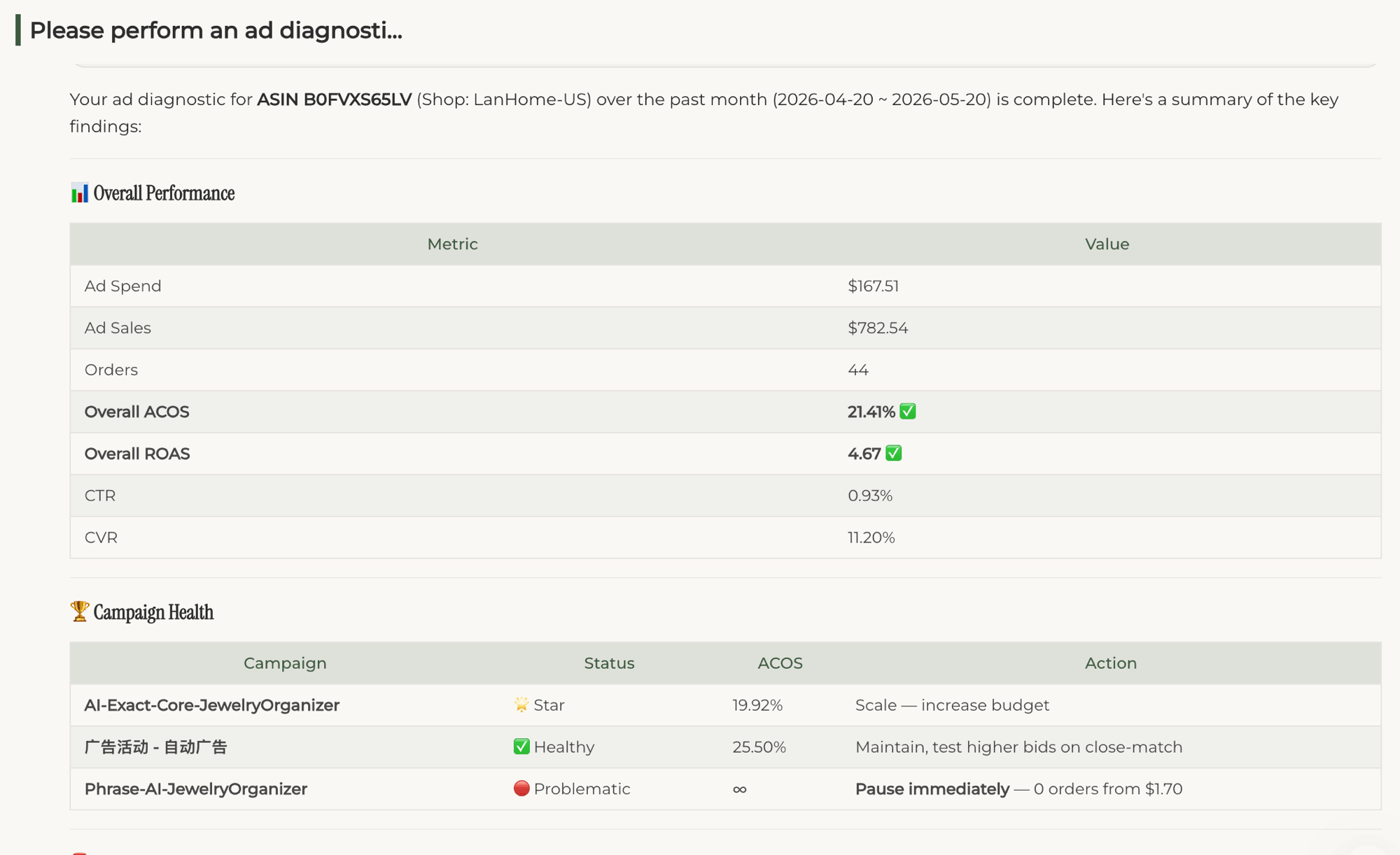This screenshot has width=1400, height=855.
Task: Click the 11.20% value
Action: click(x=871, y=538)
